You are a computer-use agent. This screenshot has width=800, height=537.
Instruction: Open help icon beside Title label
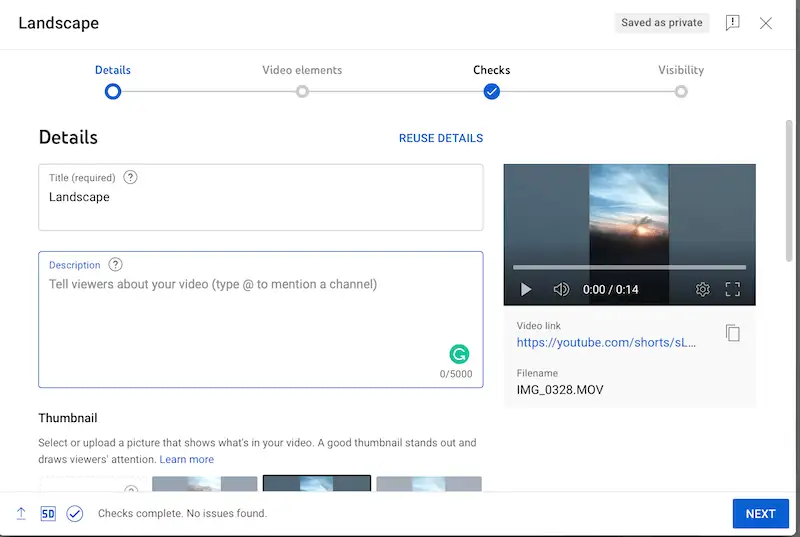(x=130, y=178)
